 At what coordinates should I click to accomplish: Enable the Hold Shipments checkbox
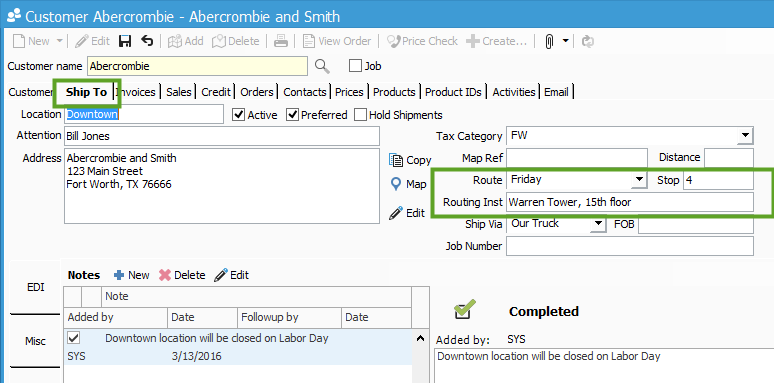pos(361,115)
